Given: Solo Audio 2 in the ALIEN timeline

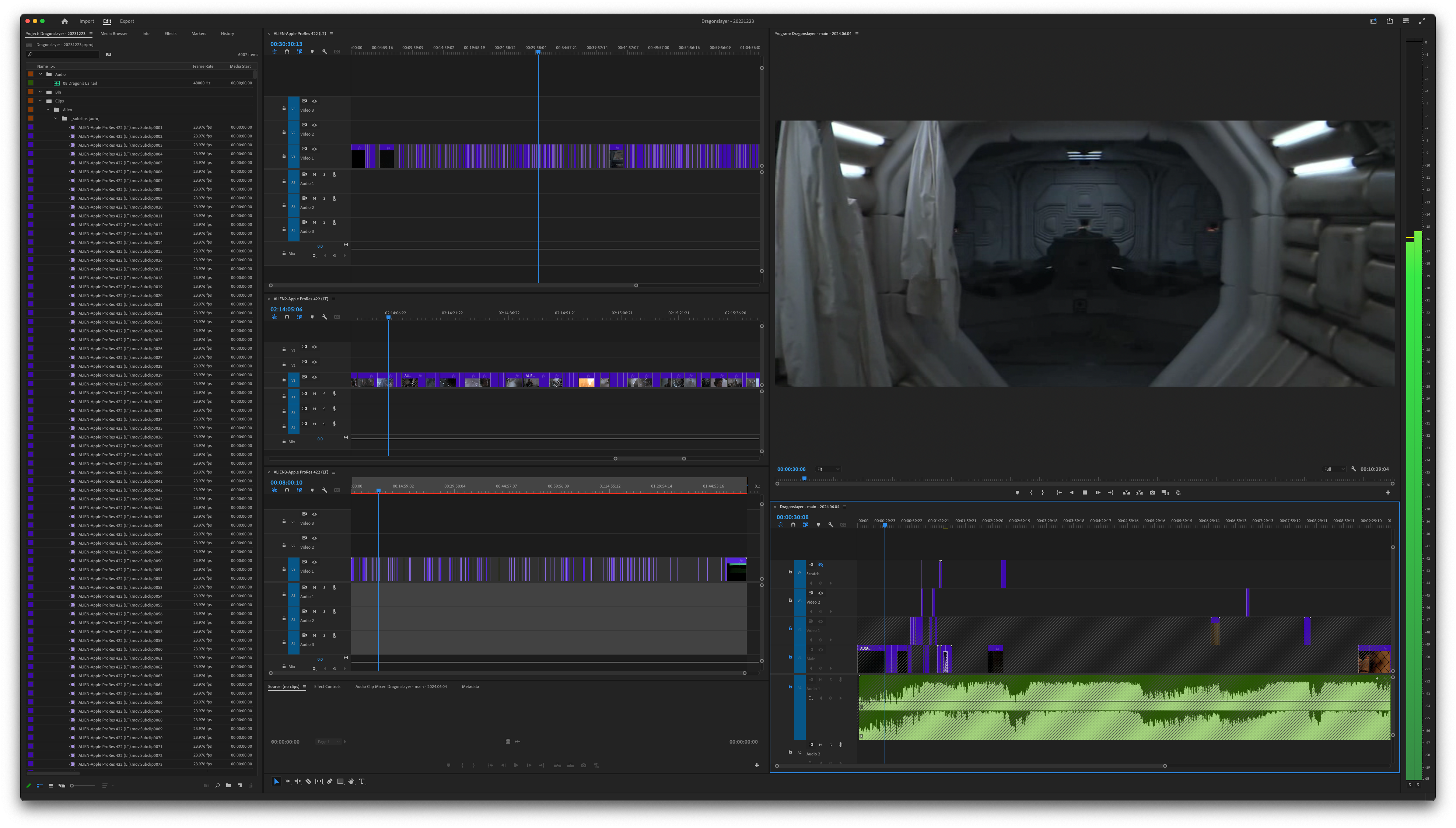Looking at the screenshot, I should pyautogui.click(x=325, y=199).
